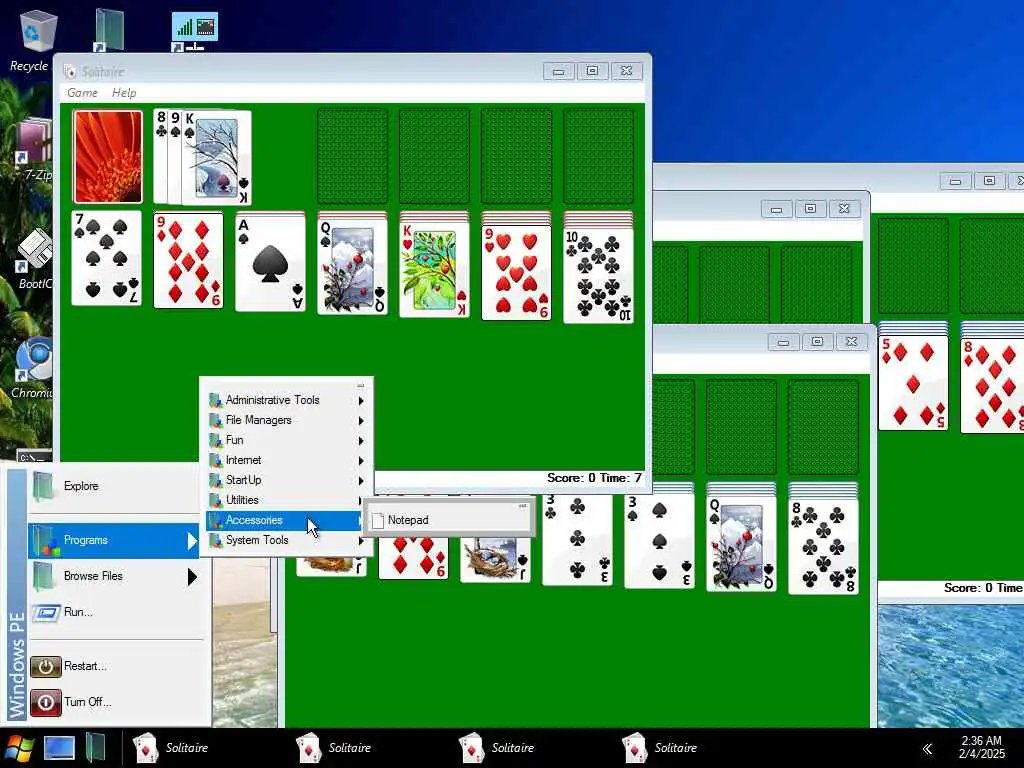Launch Notepad from Accessories submenu
Image resolution: width=1024 pixels, height=768 pixels.
click(x=449, y=520)
